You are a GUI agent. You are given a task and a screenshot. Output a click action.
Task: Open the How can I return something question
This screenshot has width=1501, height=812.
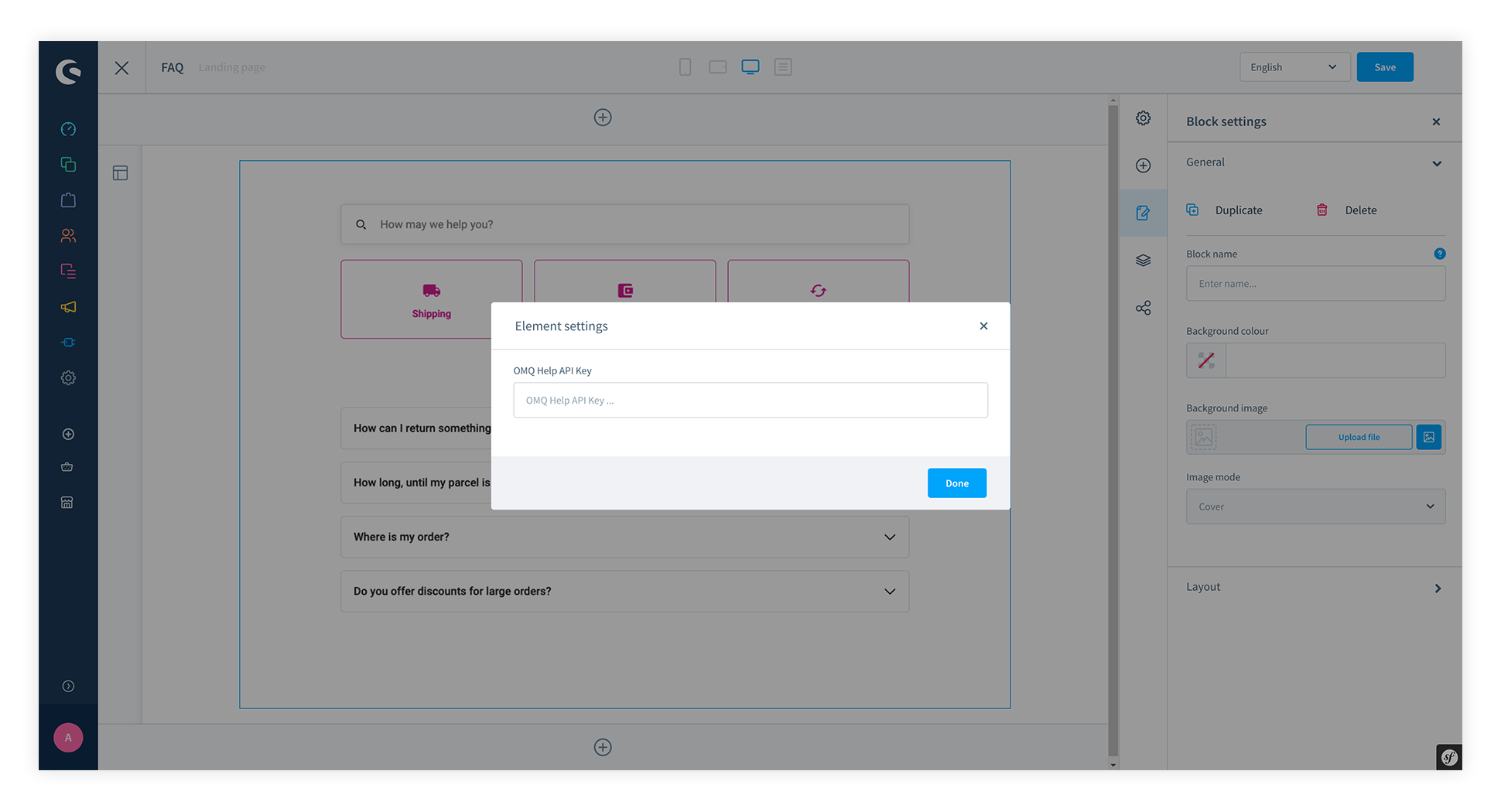(416, 428)
